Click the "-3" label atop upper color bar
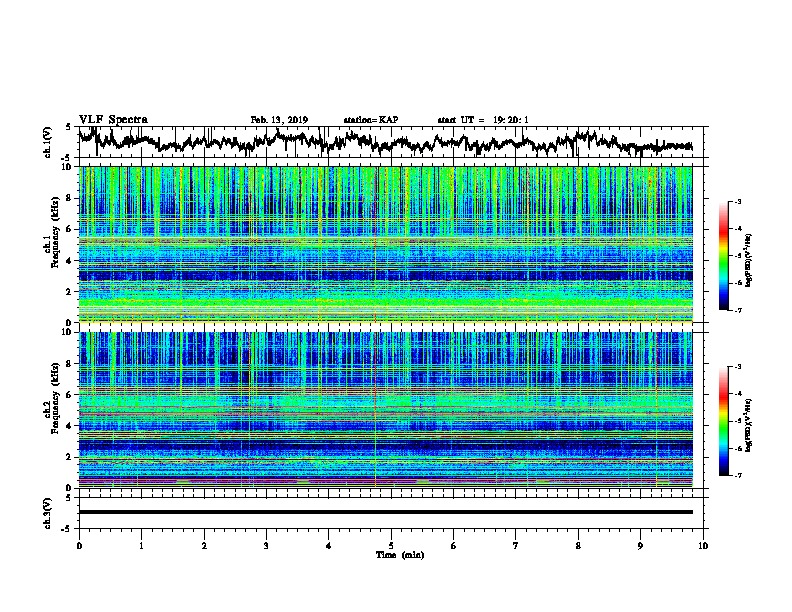This screenshot has width=792, height=612. (x=737, y=202)
